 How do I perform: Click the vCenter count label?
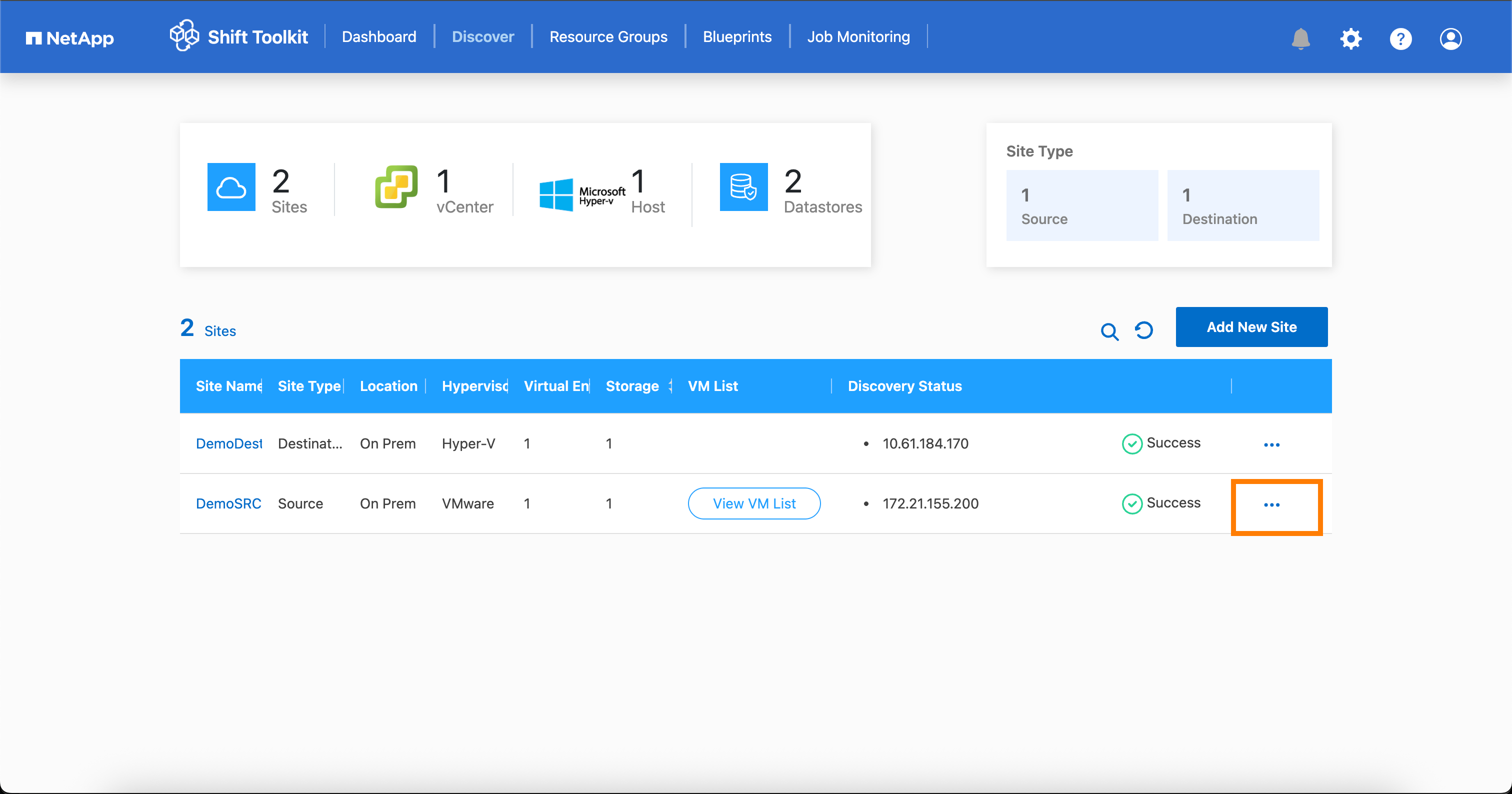tap(465, 207)
